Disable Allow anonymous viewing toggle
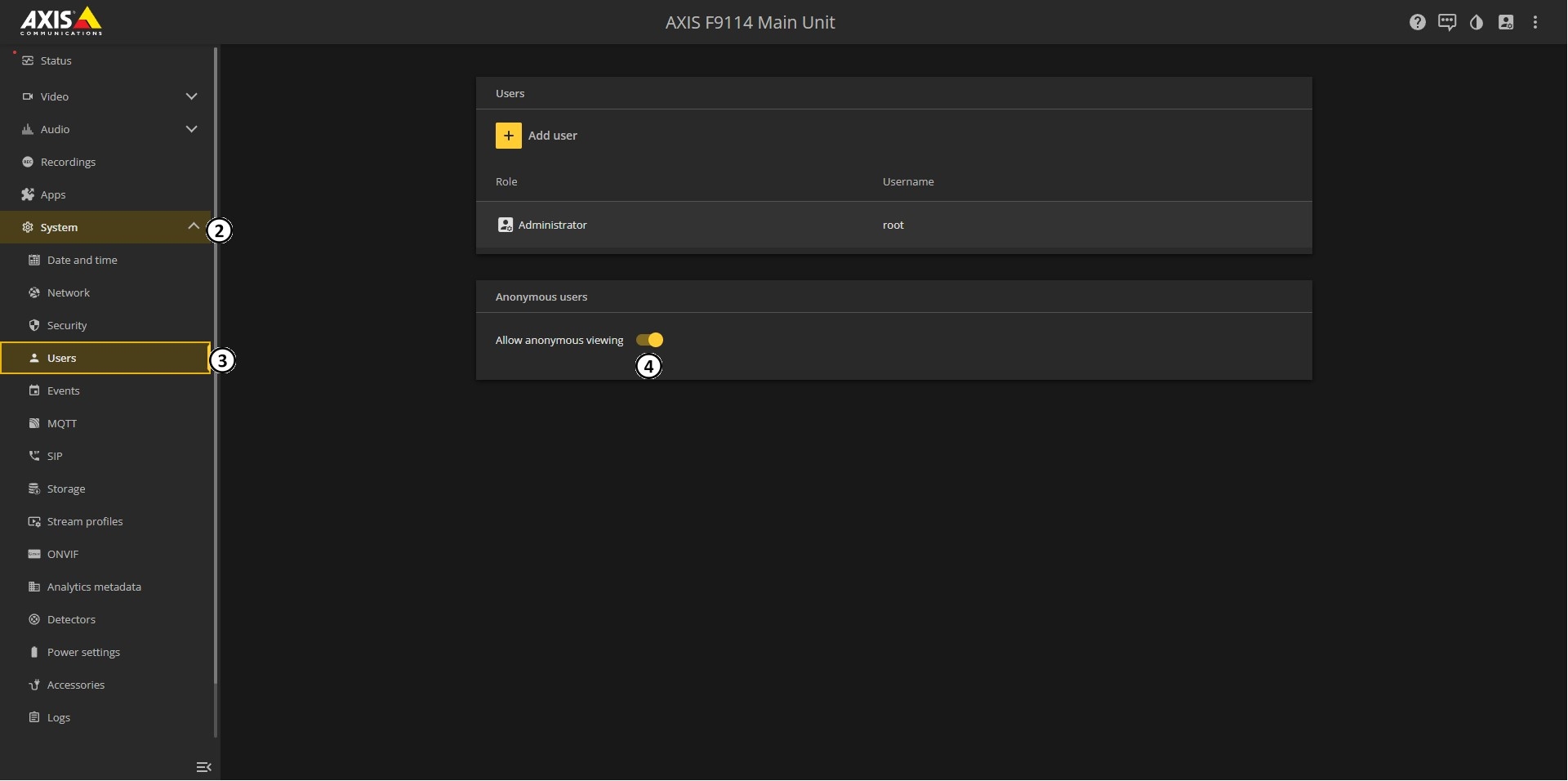The height and width of the screenshot is (781, 1568). point(650,340)
